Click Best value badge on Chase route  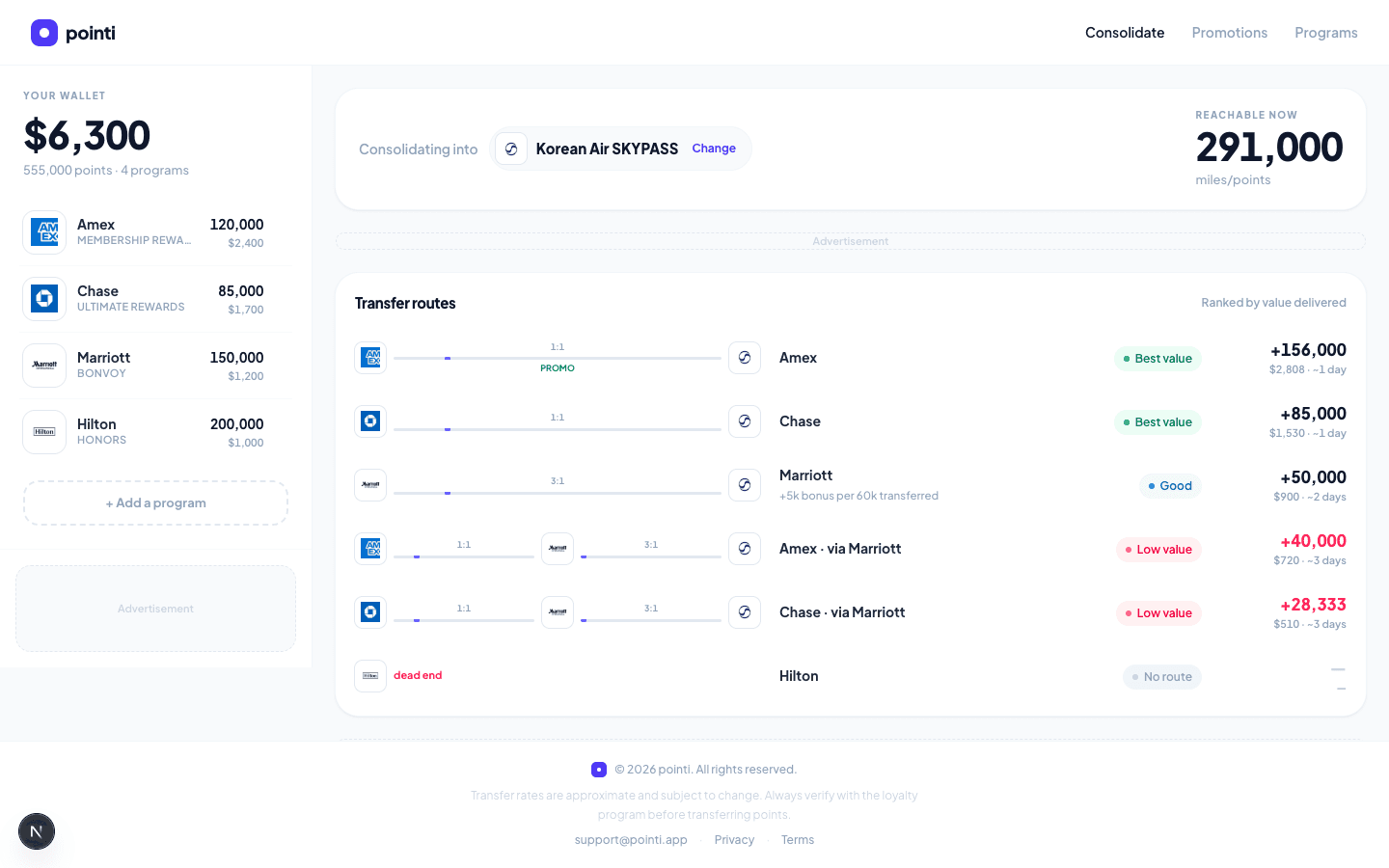1157,422
